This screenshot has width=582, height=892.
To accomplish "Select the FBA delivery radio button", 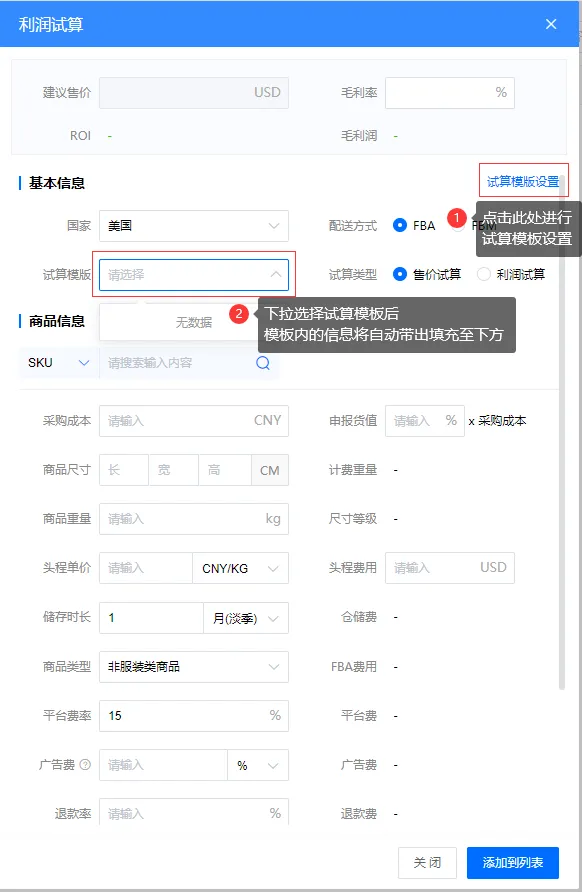I will coord(400,225).
